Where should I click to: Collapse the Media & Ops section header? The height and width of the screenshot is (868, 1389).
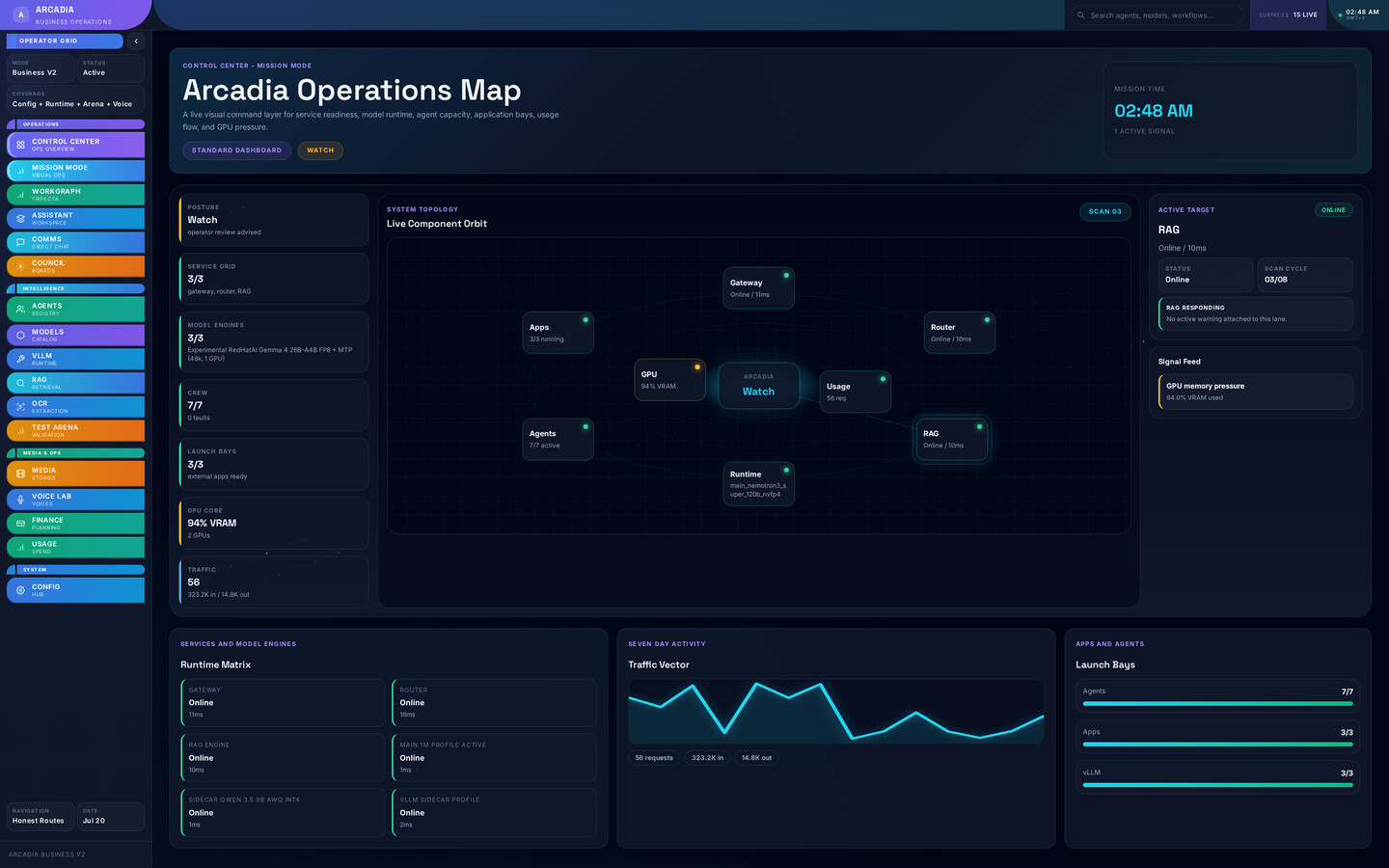75,452
